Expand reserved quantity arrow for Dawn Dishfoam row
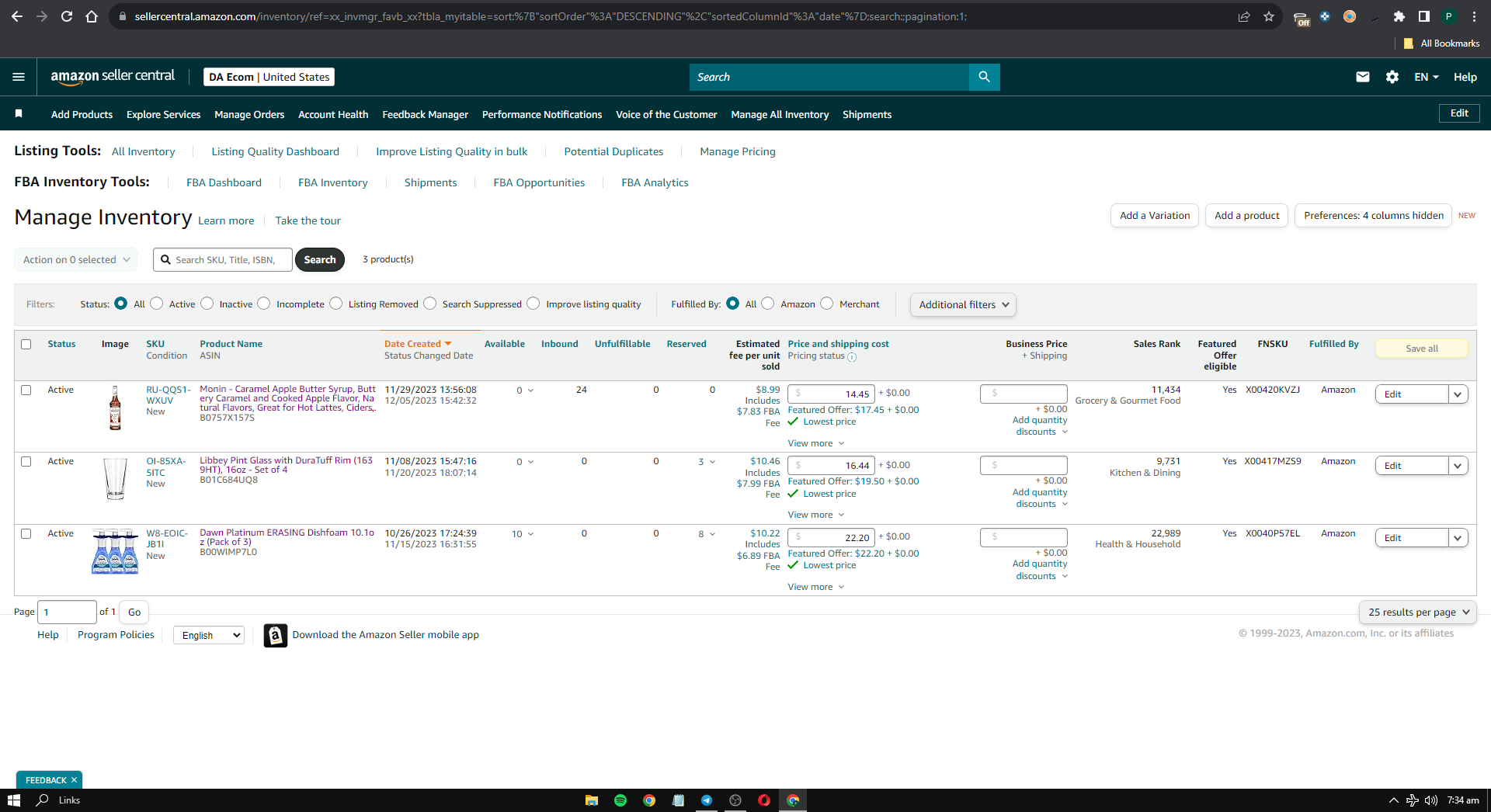The width and height of the screenshot is (1491, 812). point(712,534)
